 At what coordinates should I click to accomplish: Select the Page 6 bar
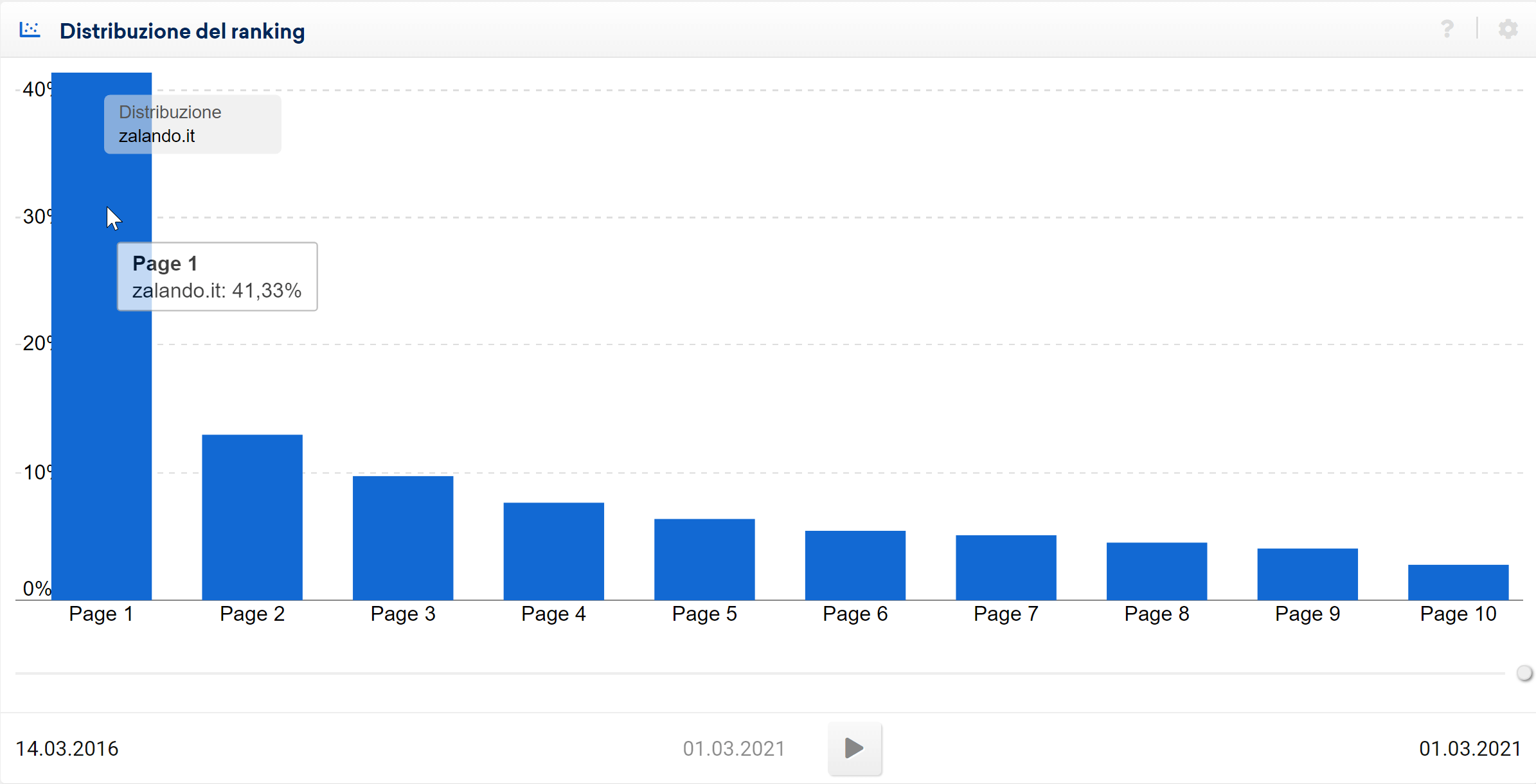(855, 565)
